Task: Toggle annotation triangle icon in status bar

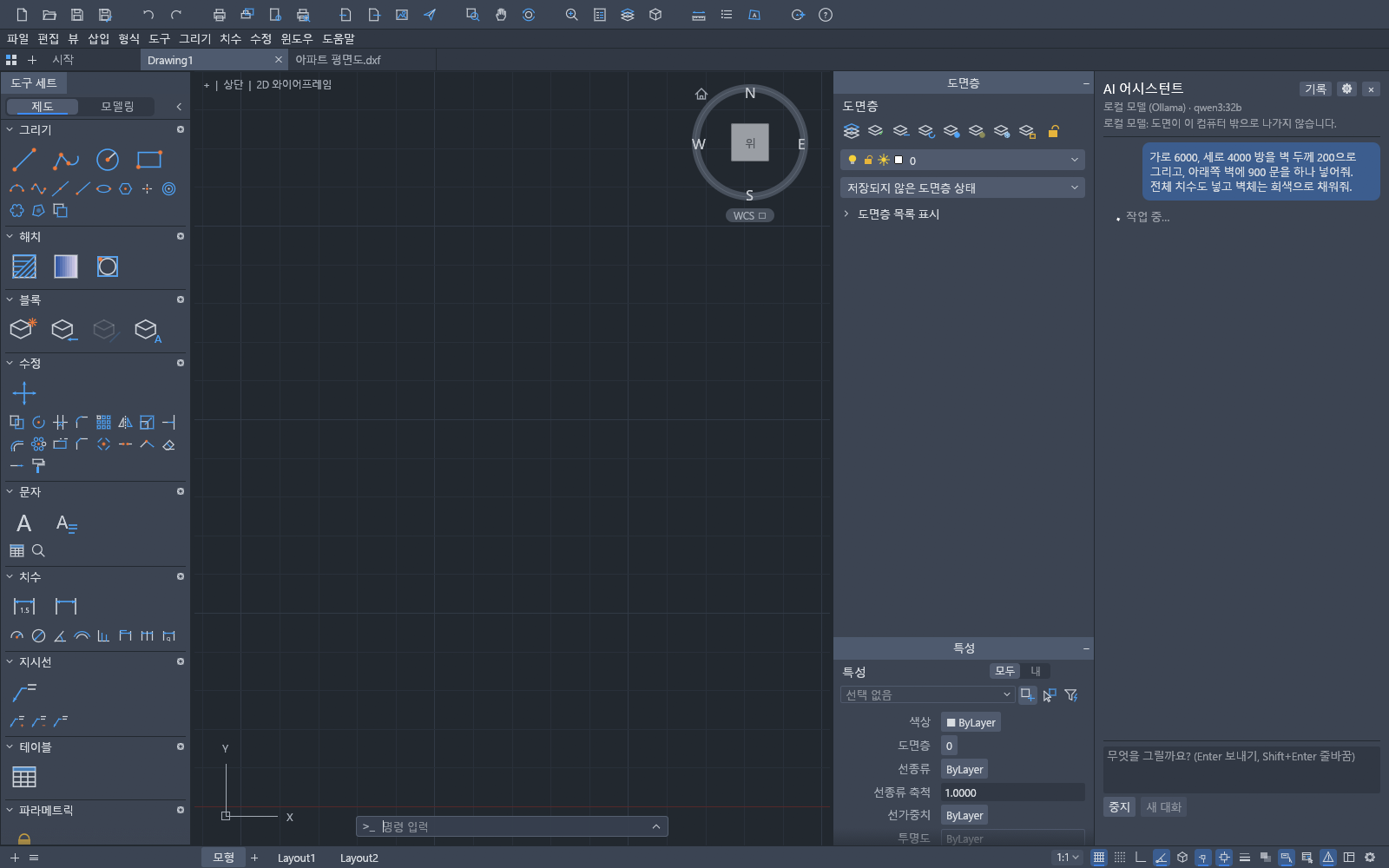Action: point(1328,858)
